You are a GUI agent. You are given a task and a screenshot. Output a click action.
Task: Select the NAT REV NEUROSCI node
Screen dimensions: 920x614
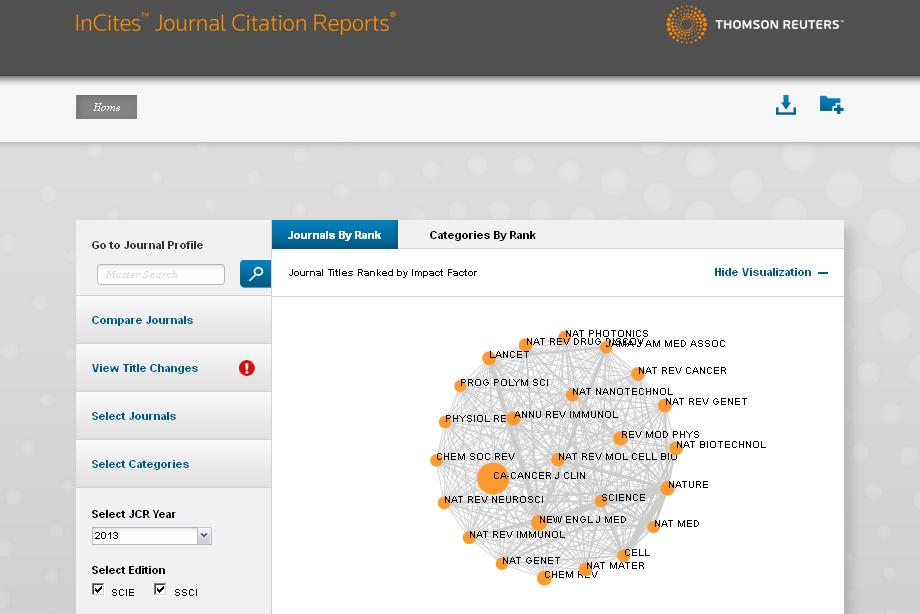click(444, 502)
